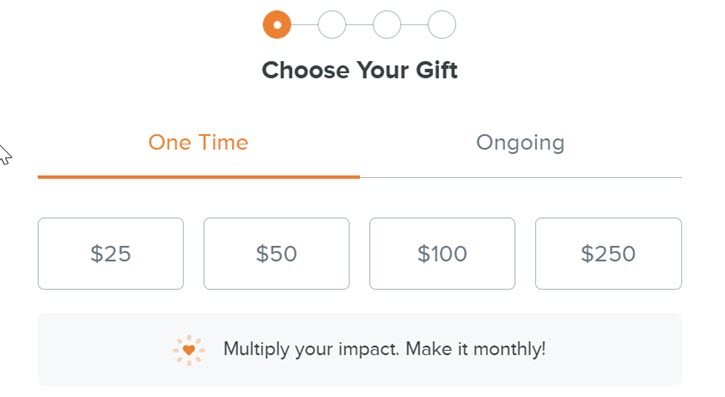Select the third progress step circle

pyautogui.click(x=387, y=24)
